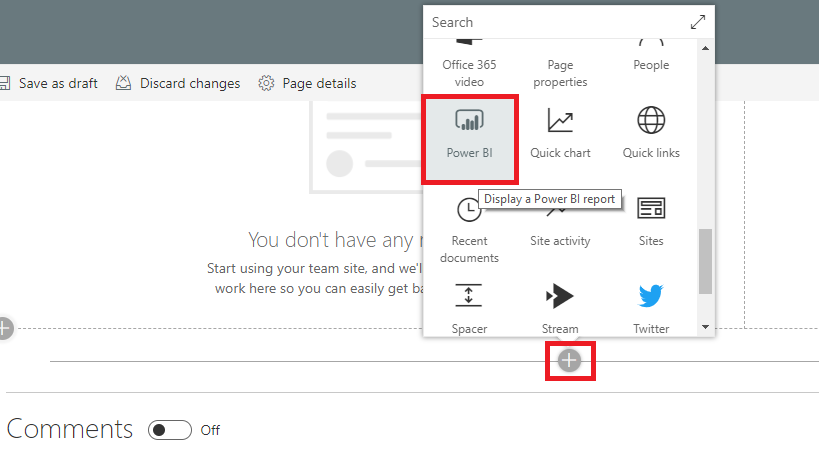Select the Page properties label
This screenshot has width=819, height=467.
(x=560, y=73)
